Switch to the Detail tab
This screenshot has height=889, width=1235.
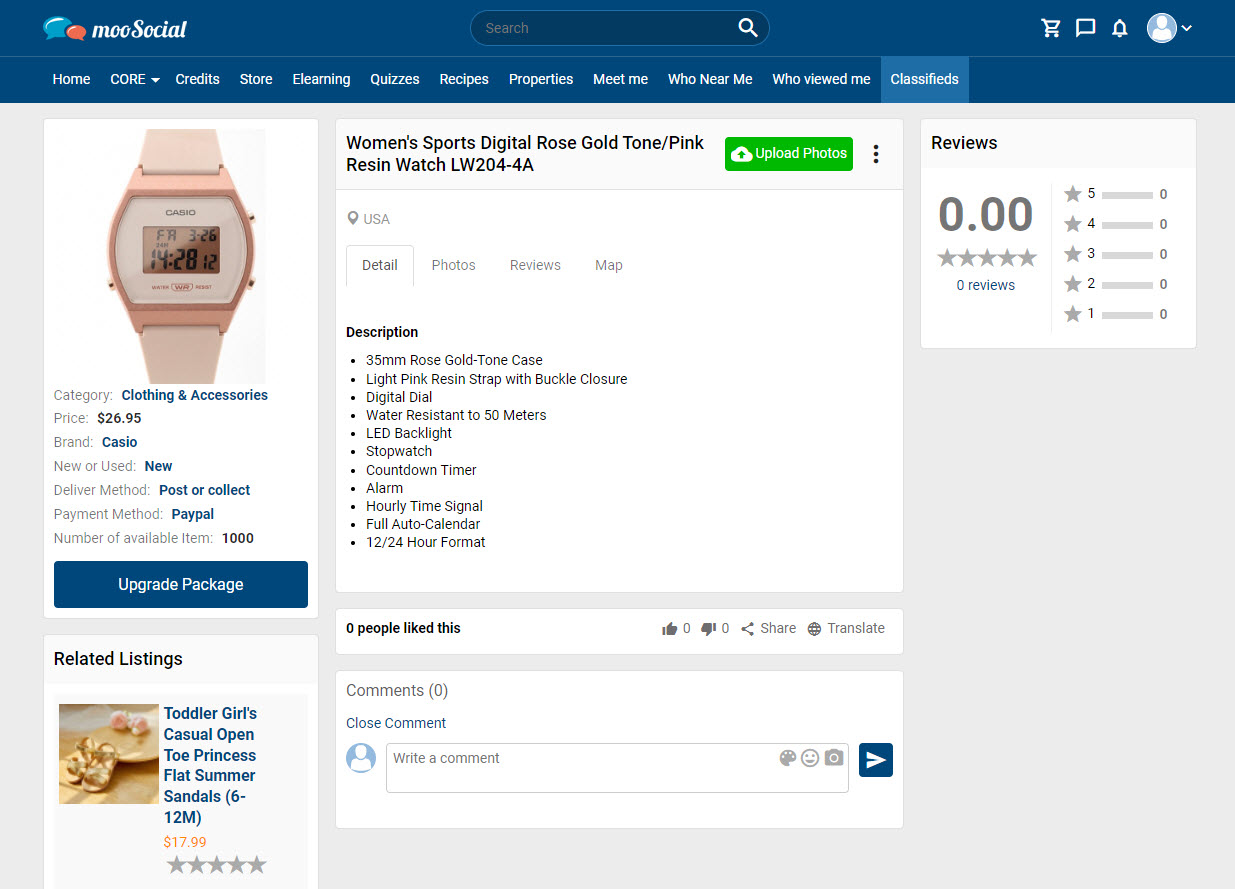pos(380,266)
